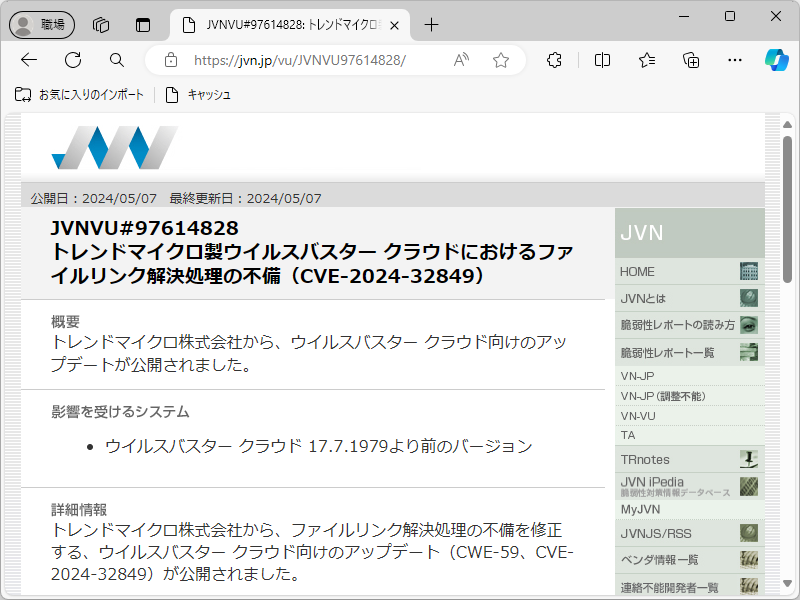
Task: Toggle split screen view in the toolbar
Action: click(x=601, y=60)
